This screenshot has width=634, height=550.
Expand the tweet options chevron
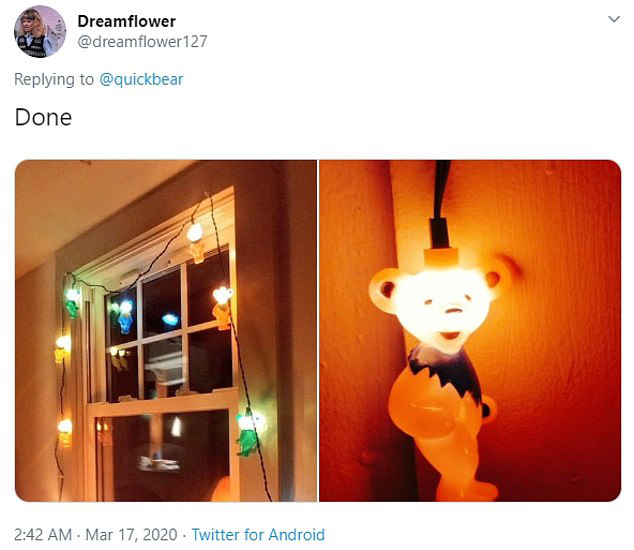point(614,19)
